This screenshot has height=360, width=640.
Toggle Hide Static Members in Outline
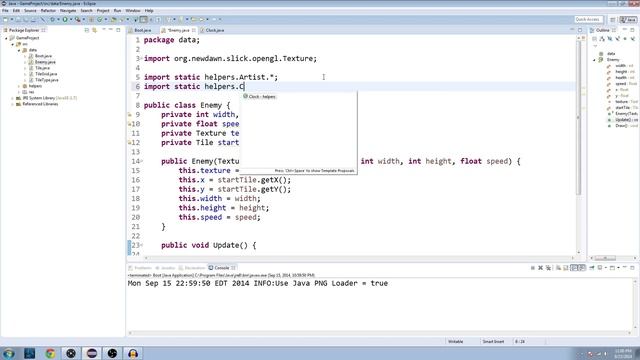[x=618, y=39]
